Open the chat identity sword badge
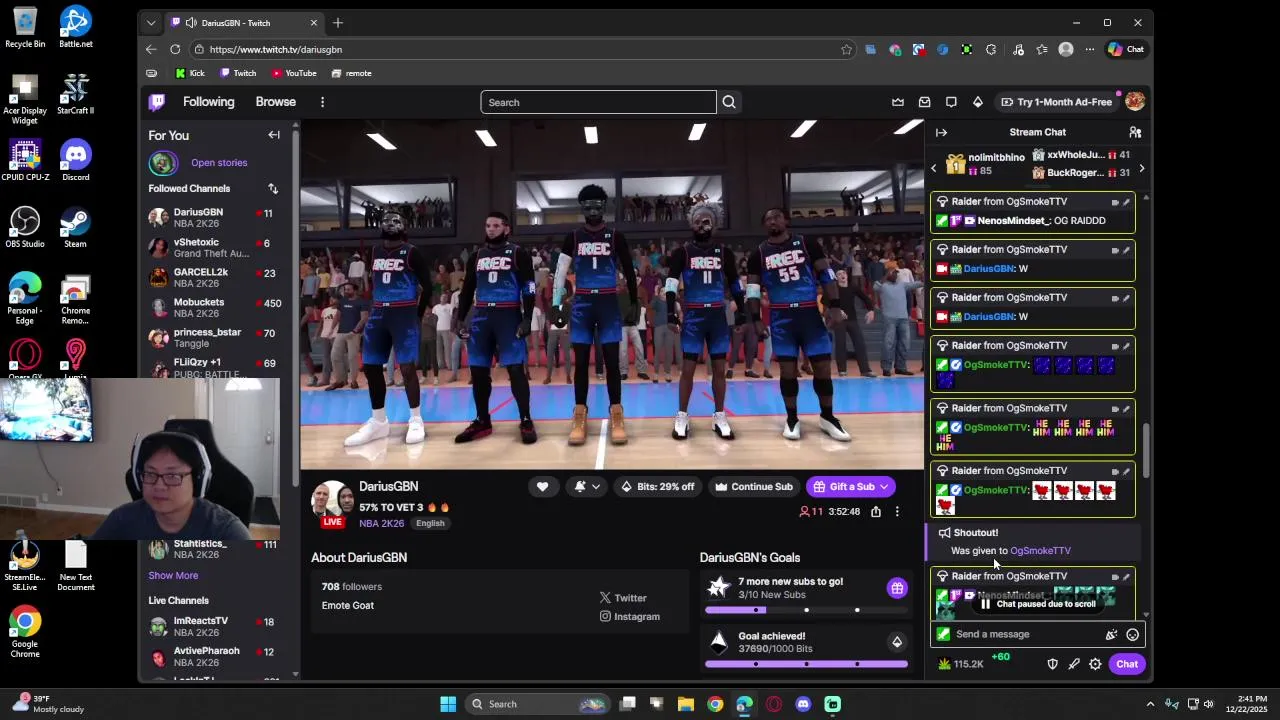Screen dimensions: 1280x720 943,634
